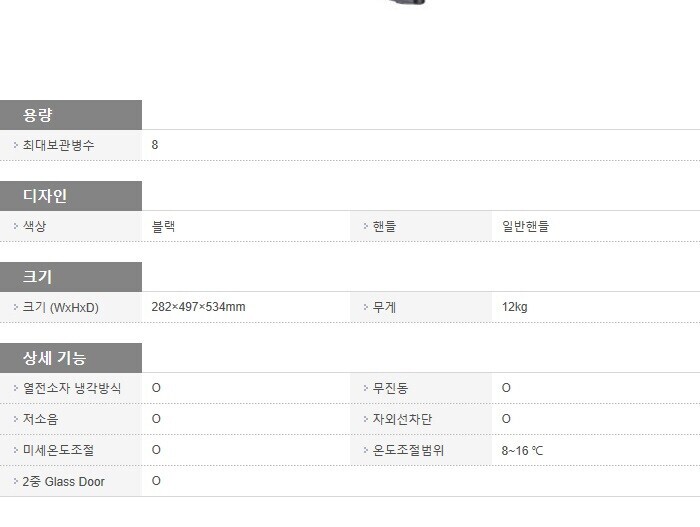
Task: Click the 12kg weight value
Action: pyautogui.click(x=514, y=307)
